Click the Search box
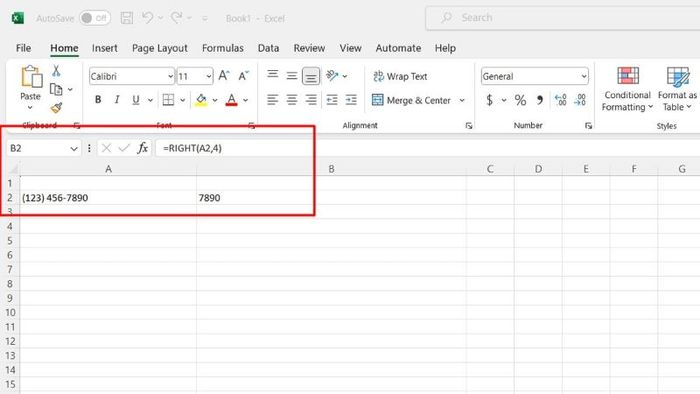The width and height of the screenshot is (700, 394). click(562, 18)
